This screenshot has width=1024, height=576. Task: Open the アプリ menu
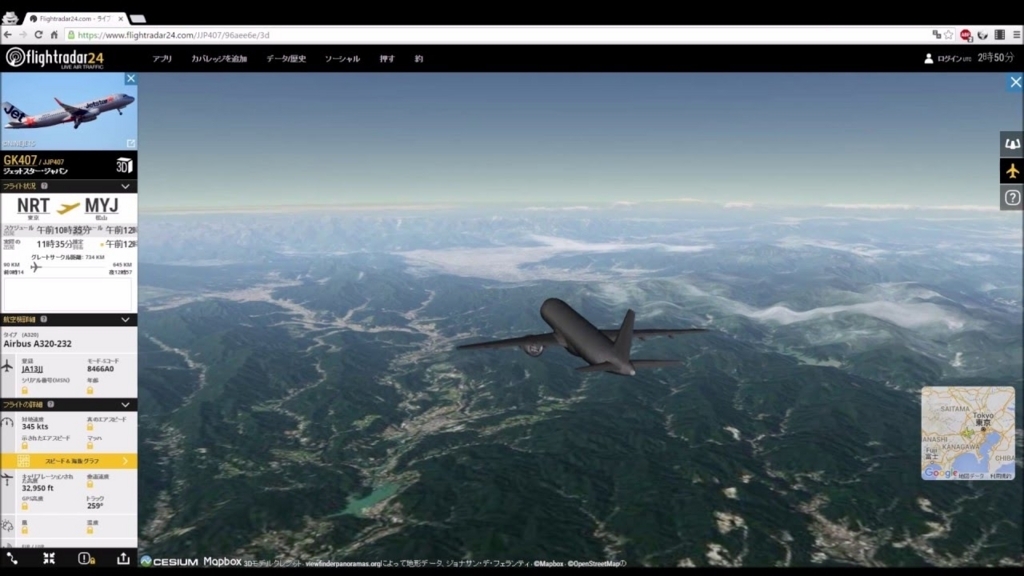162,59
